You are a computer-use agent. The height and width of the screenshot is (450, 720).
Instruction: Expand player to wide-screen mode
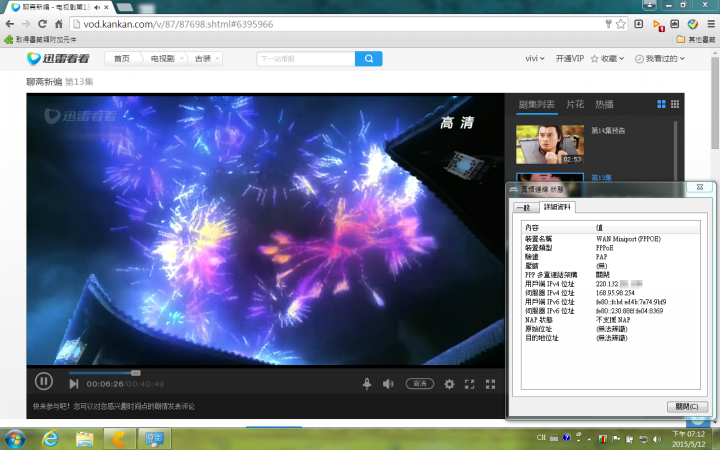tap(469, 384)
